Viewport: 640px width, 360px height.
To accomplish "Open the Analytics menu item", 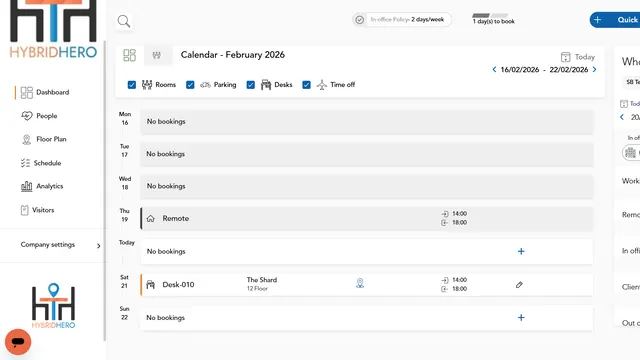I will [50, 186].
